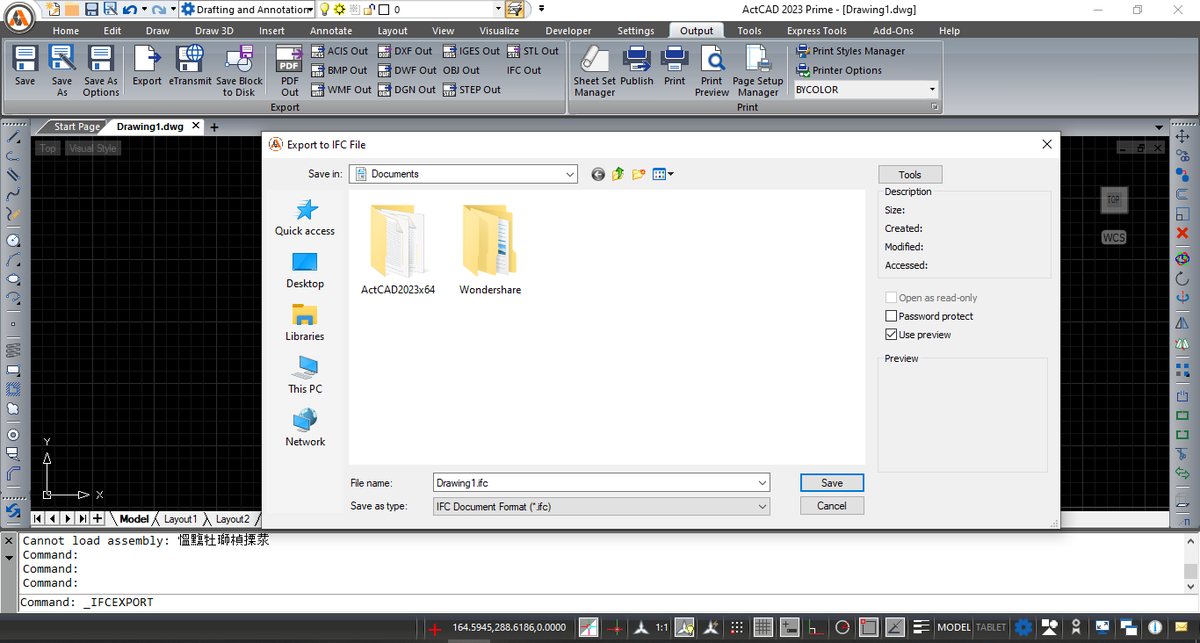Toggle TABLET mode in status bar
Viewport: 1200px width, 643px height.
point(991,627)
